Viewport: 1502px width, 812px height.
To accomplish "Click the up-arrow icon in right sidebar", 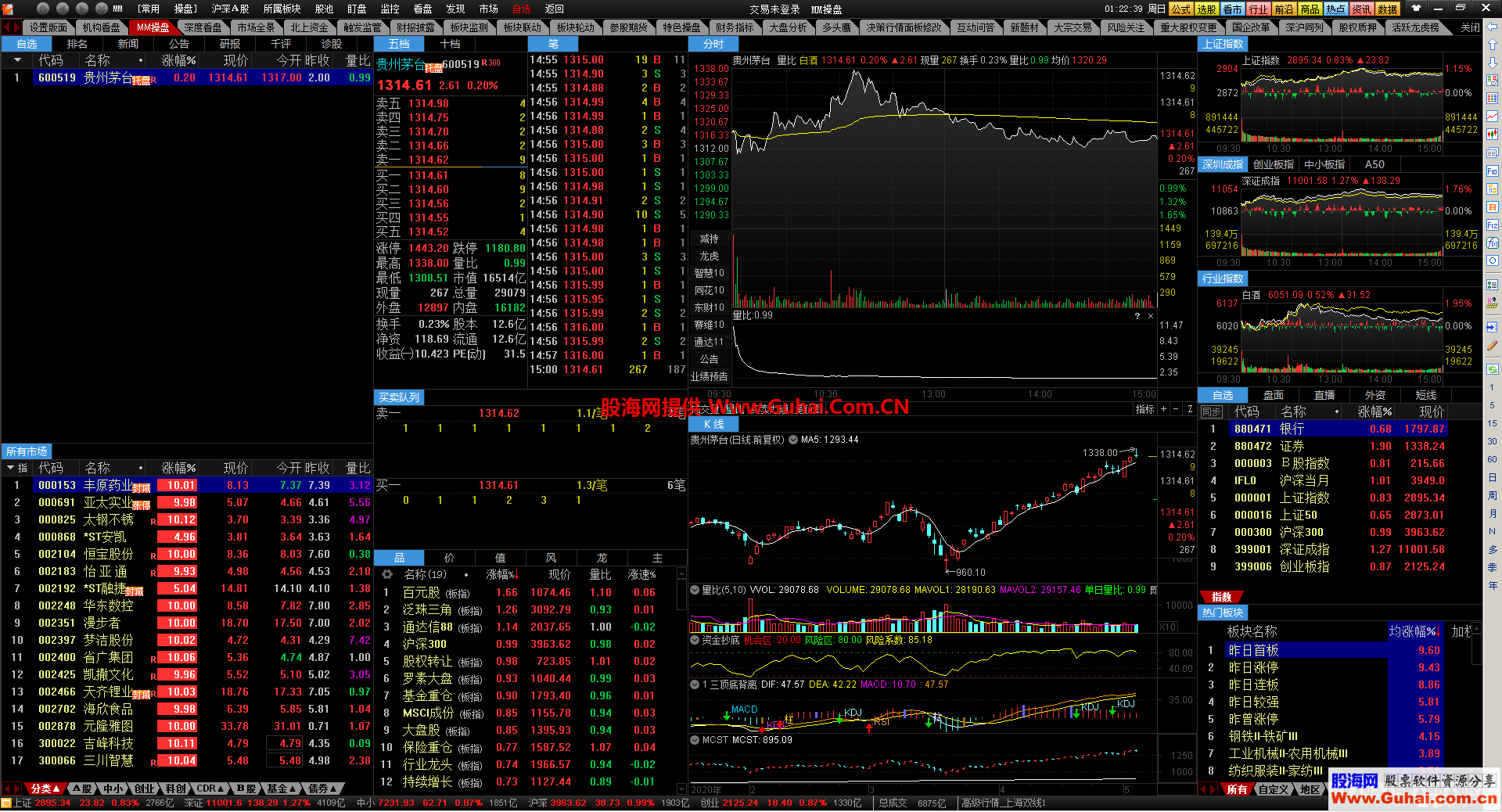I will (x=1493, y=45).
